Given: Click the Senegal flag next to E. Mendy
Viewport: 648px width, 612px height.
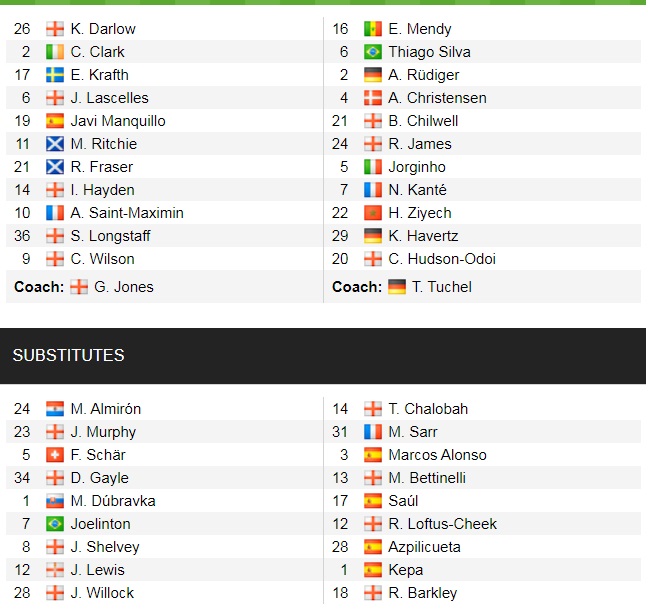Looking at the screenshot, I should (x=373, y=29).
